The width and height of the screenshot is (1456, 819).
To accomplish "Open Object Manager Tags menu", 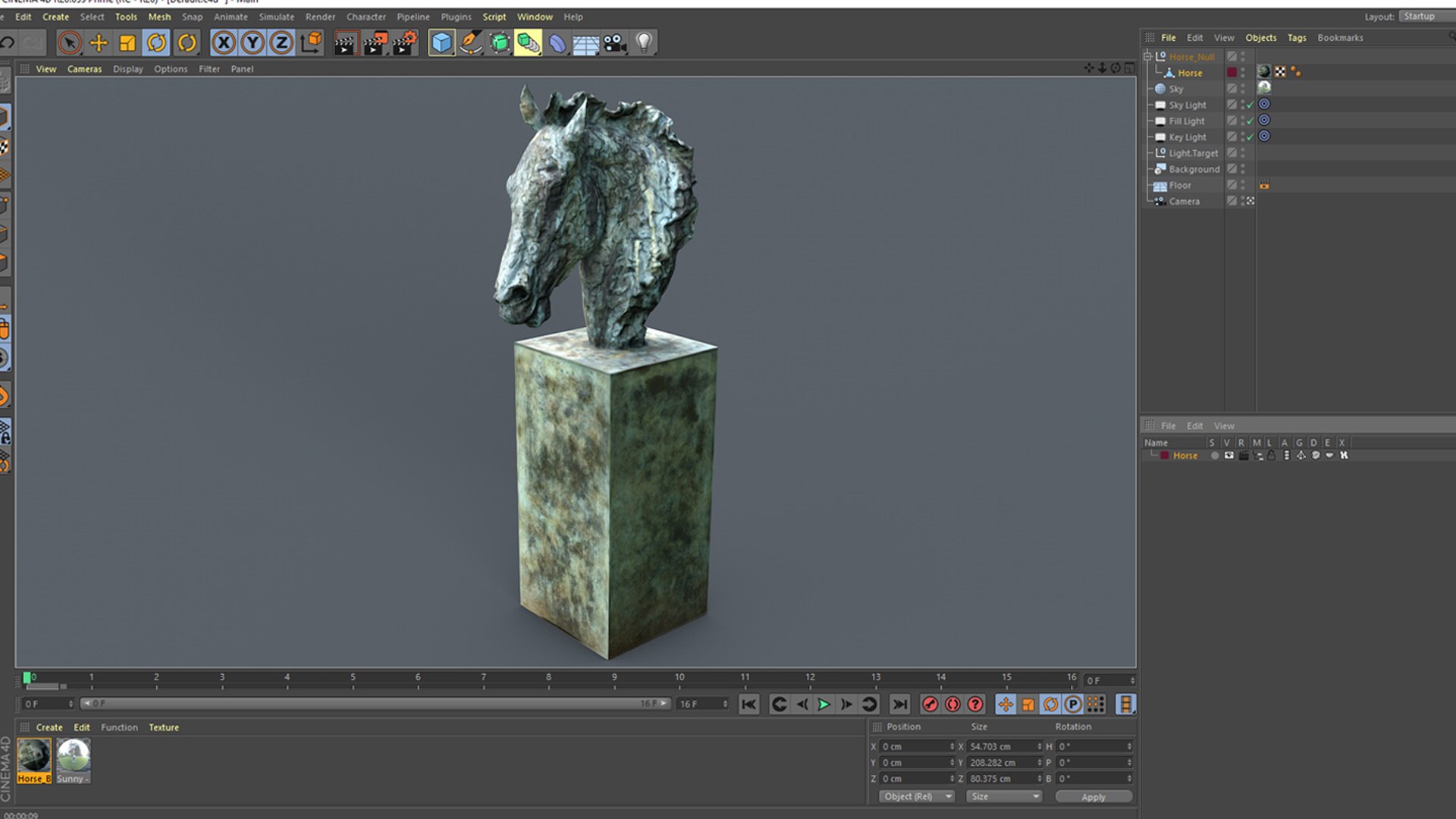I will (x=1297, y=38).
